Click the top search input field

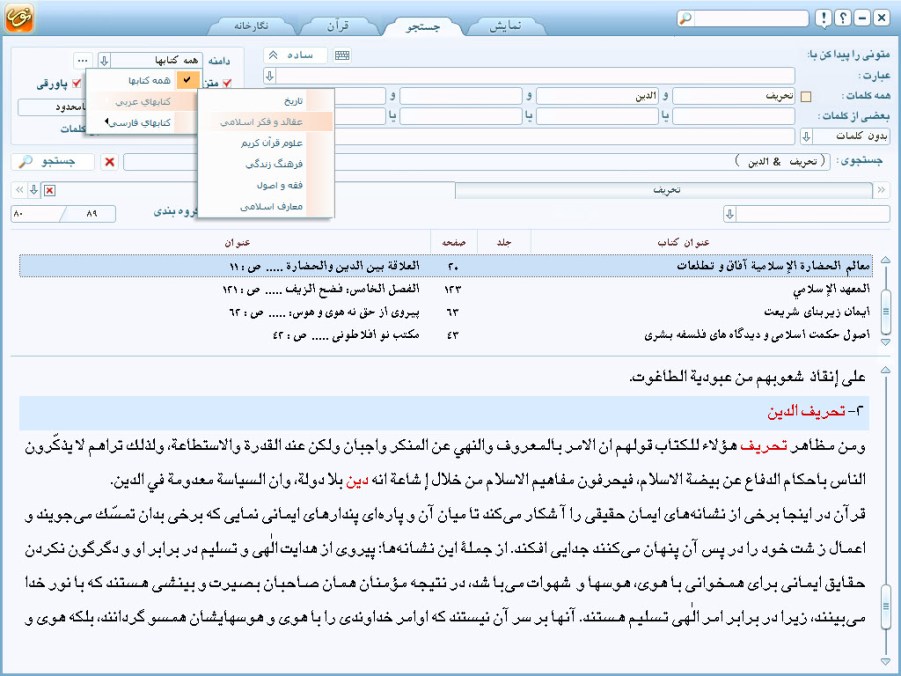tap(750, 18)
